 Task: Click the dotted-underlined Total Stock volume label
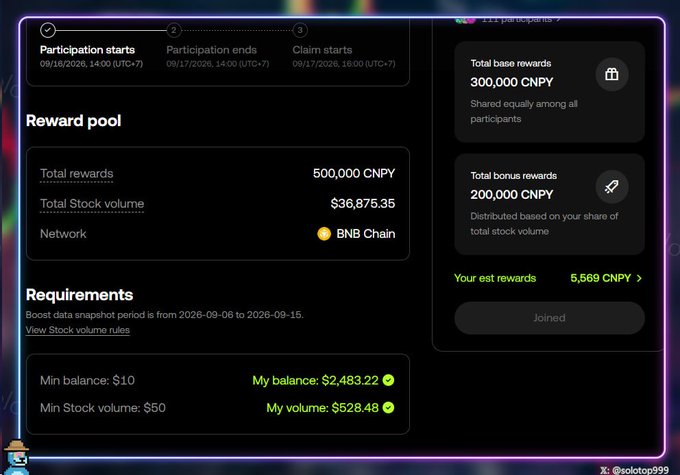tap(92, 204)
